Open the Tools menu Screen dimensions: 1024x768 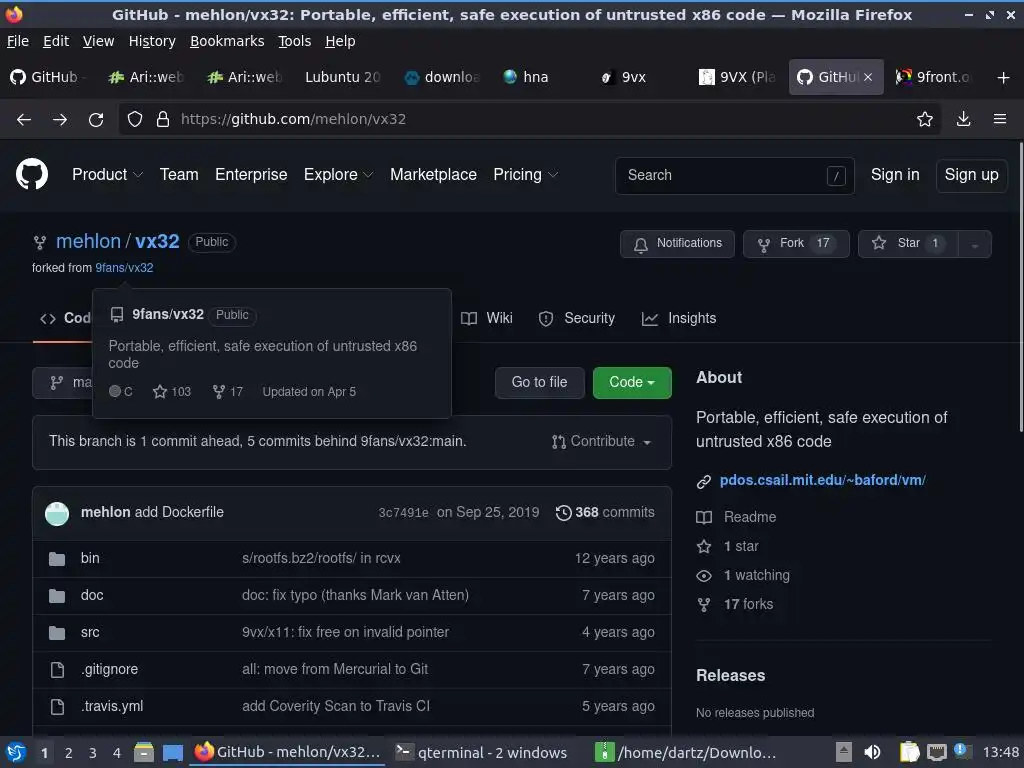pyautogui.click(x=295, y=41)
